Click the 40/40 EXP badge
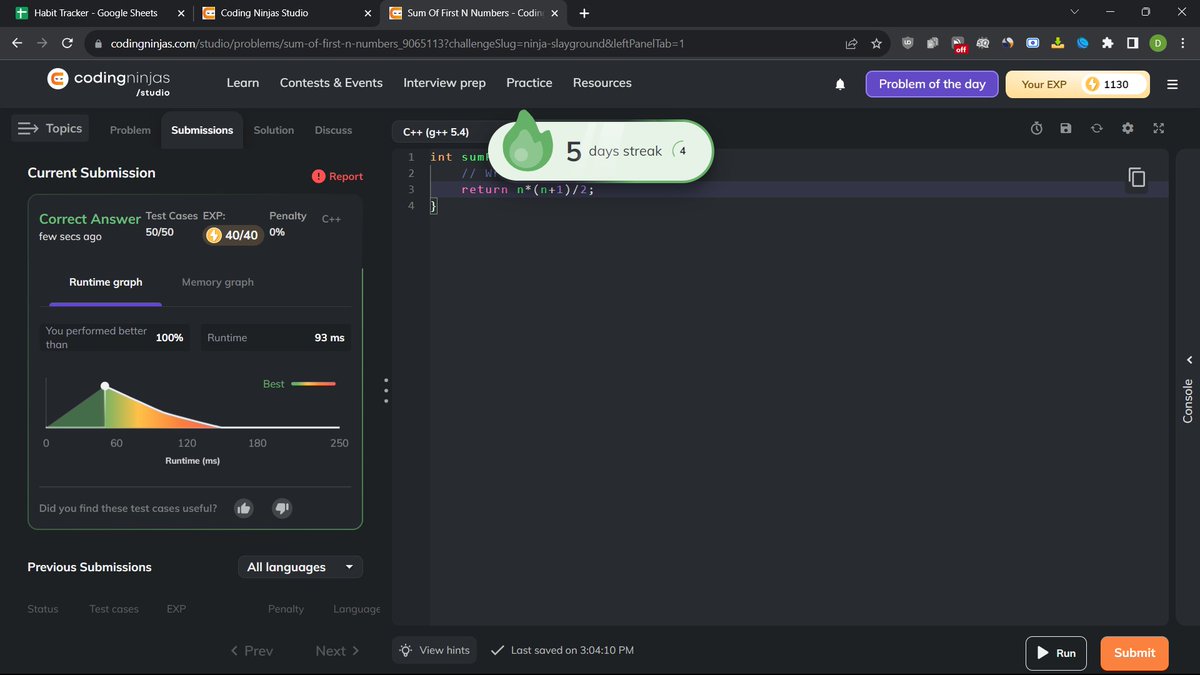The image size is (1200, 675). click(232, 235)
